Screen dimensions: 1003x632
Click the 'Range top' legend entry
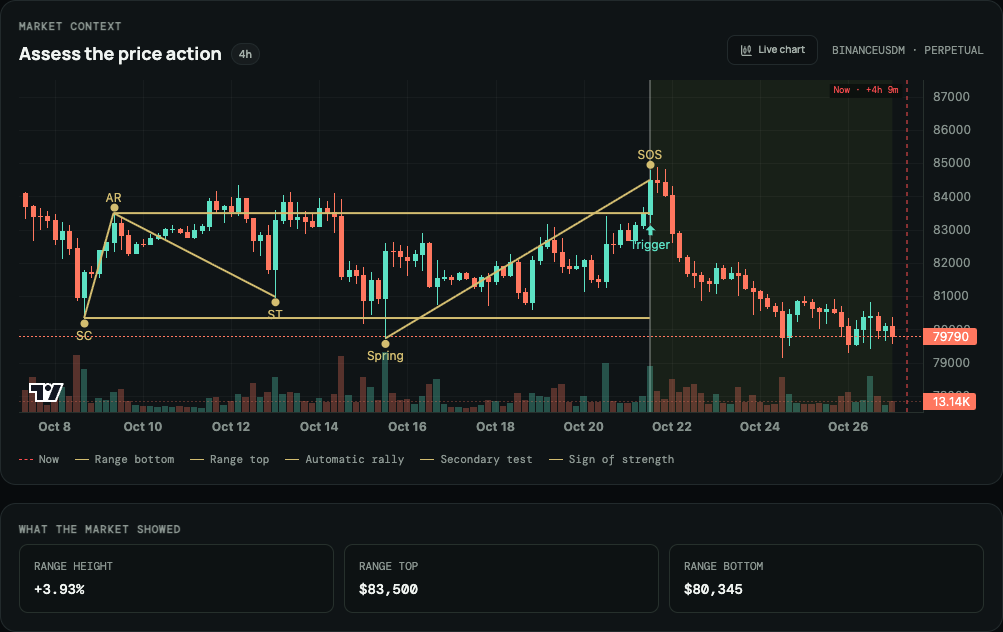click(230, 459)
